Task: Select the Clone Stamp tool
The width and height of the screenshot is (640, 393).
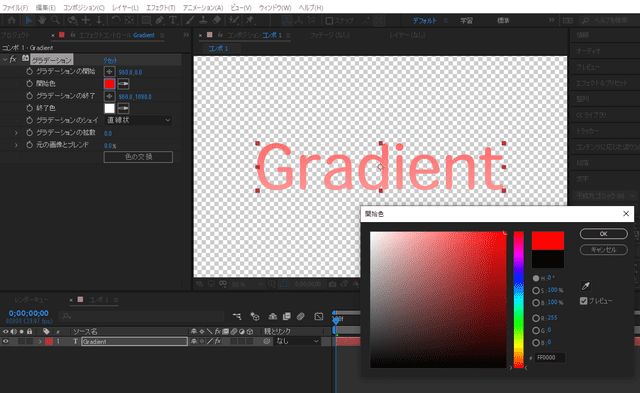Action: coord(203,20)
